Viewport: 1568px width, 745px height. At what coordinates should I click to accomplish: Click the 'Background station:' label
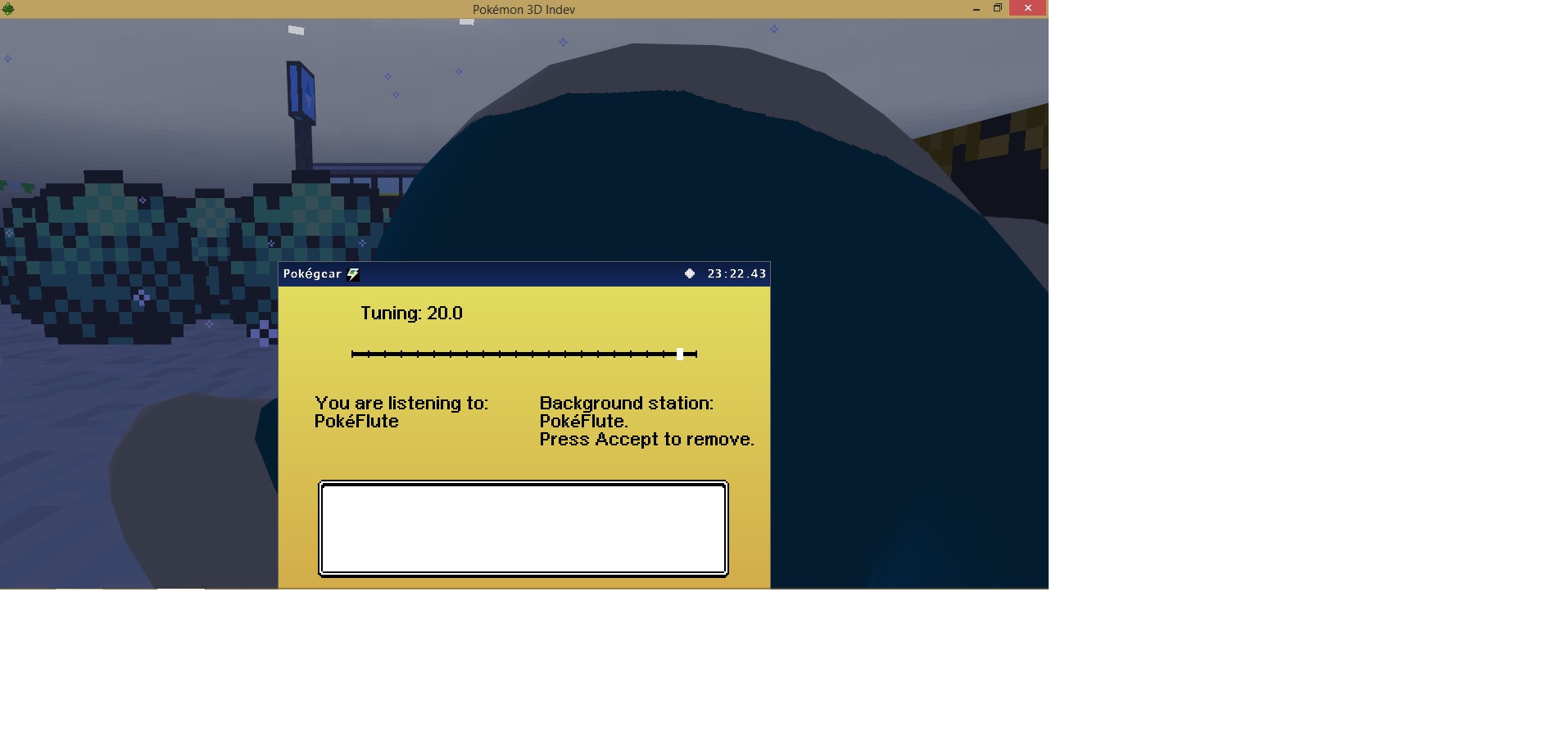(x=626, y=403)
